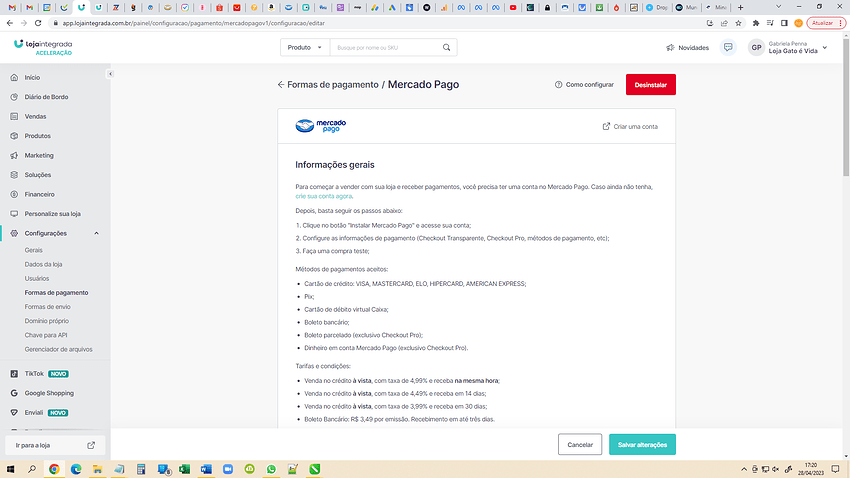
Task: Click the Mercado Pago logo
Action: (x=321, y=126)
